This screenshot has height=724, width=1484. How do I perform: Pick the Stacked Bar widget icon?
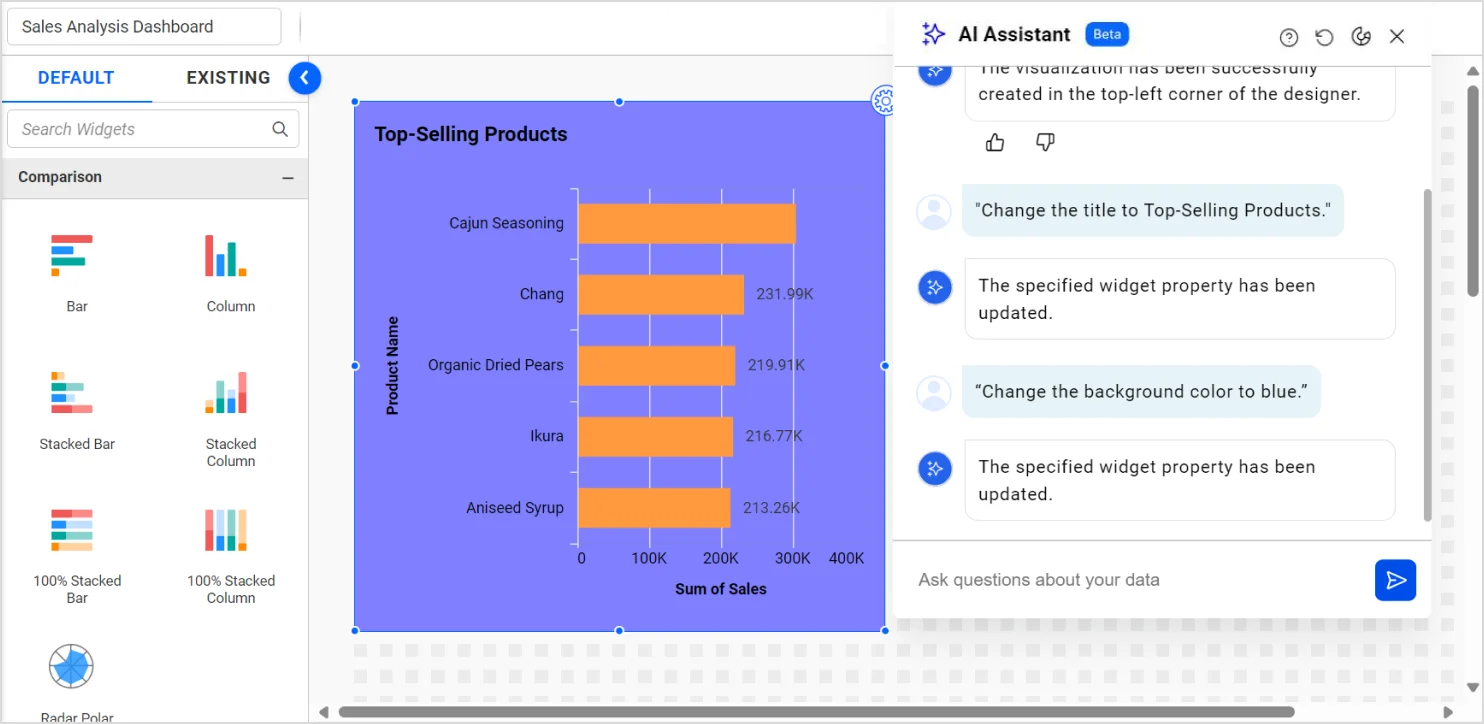72,393
